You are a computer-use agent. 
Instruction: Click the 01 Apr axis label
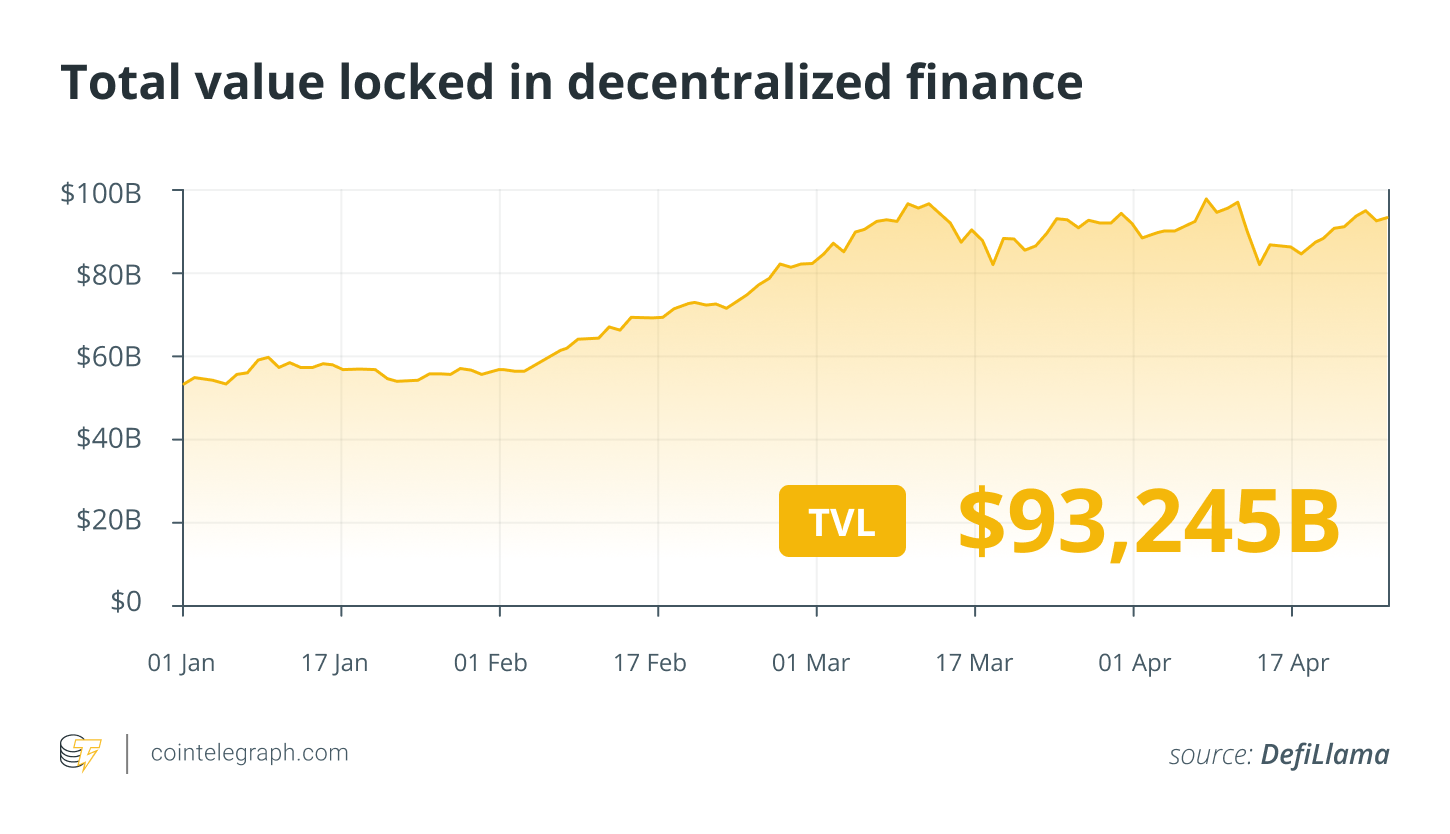coord(1134,663)
